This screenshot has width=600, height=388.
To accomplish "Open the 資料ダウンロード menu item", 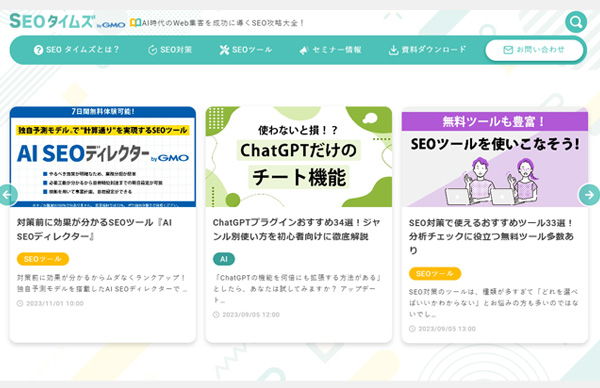I will (427, 50).
